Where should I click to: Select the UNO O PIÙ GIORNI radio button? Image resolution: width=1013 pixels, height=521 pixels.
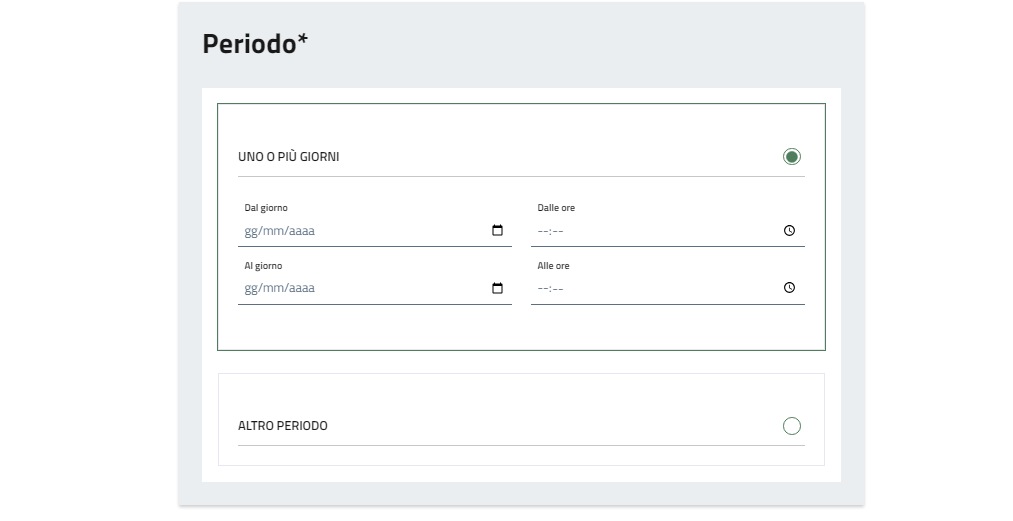(792, 157)
